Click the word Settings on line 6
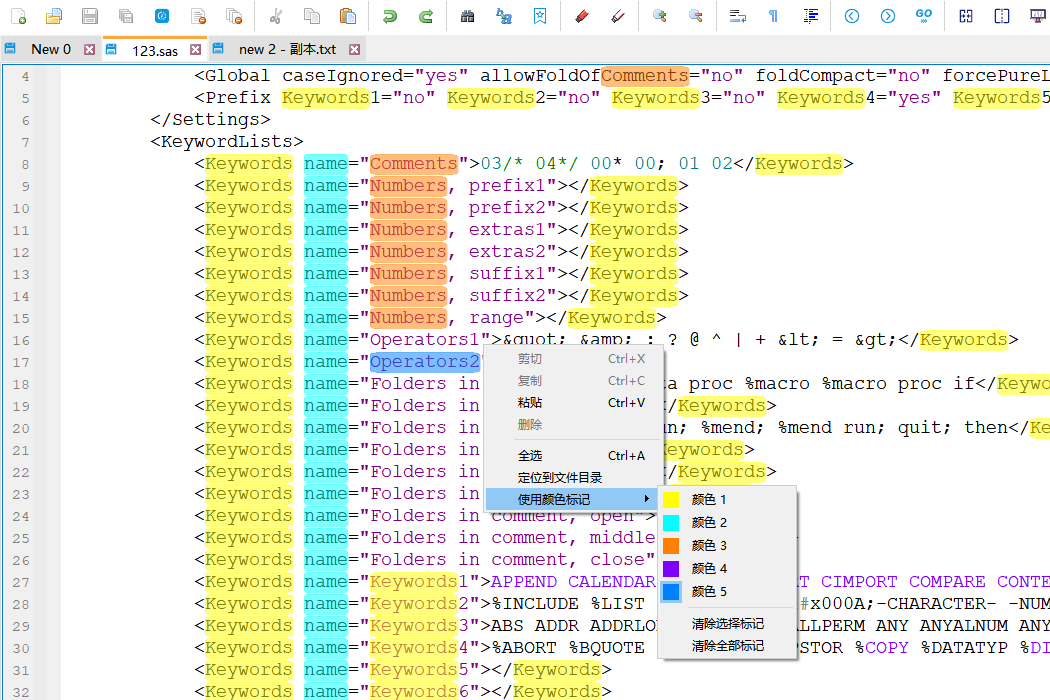Viewport: 1050px width, 700px height. tap(216, 120)
